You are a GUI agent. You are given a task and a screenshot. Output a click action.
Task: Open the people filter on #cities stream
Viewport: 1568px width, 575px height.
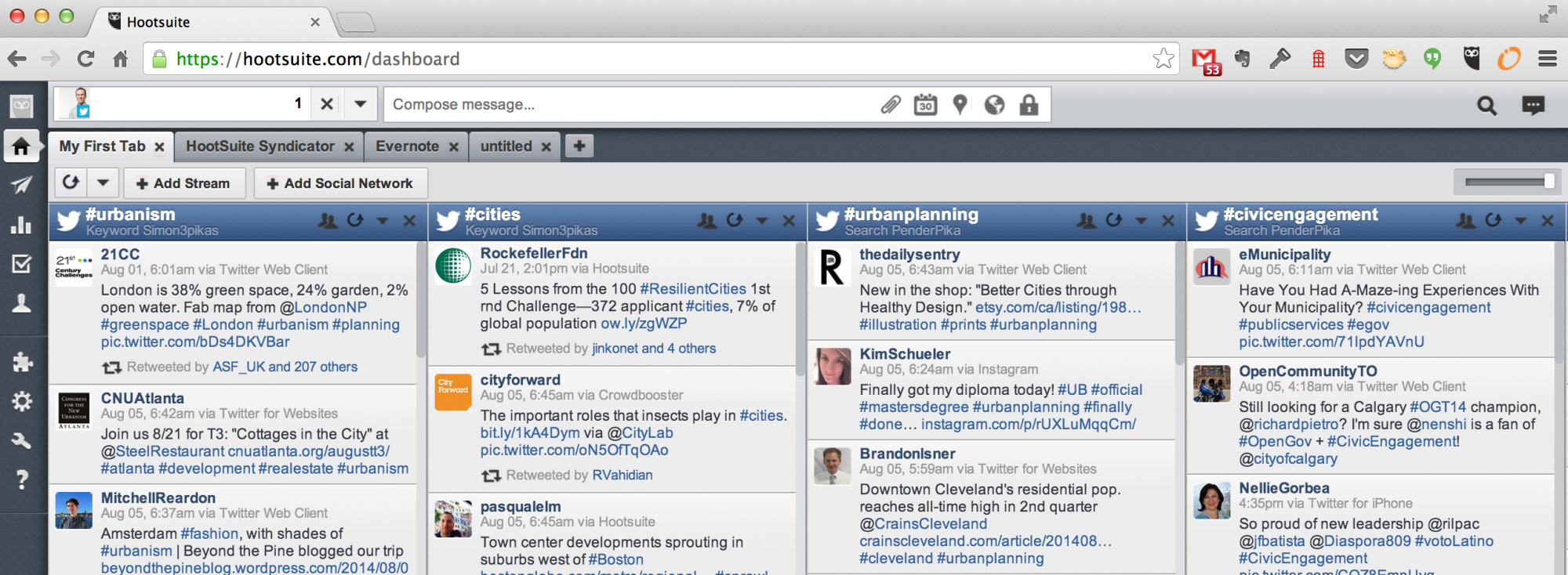pos(707,221)
